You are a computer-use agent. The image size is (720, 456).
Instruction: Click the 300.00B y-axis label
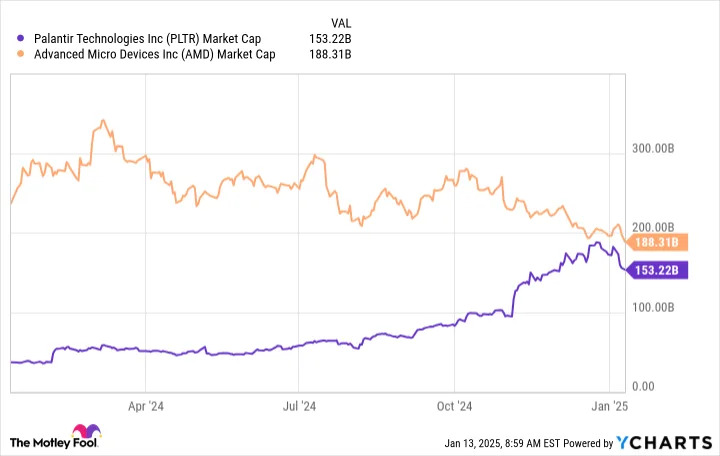(x=653, y=148)
